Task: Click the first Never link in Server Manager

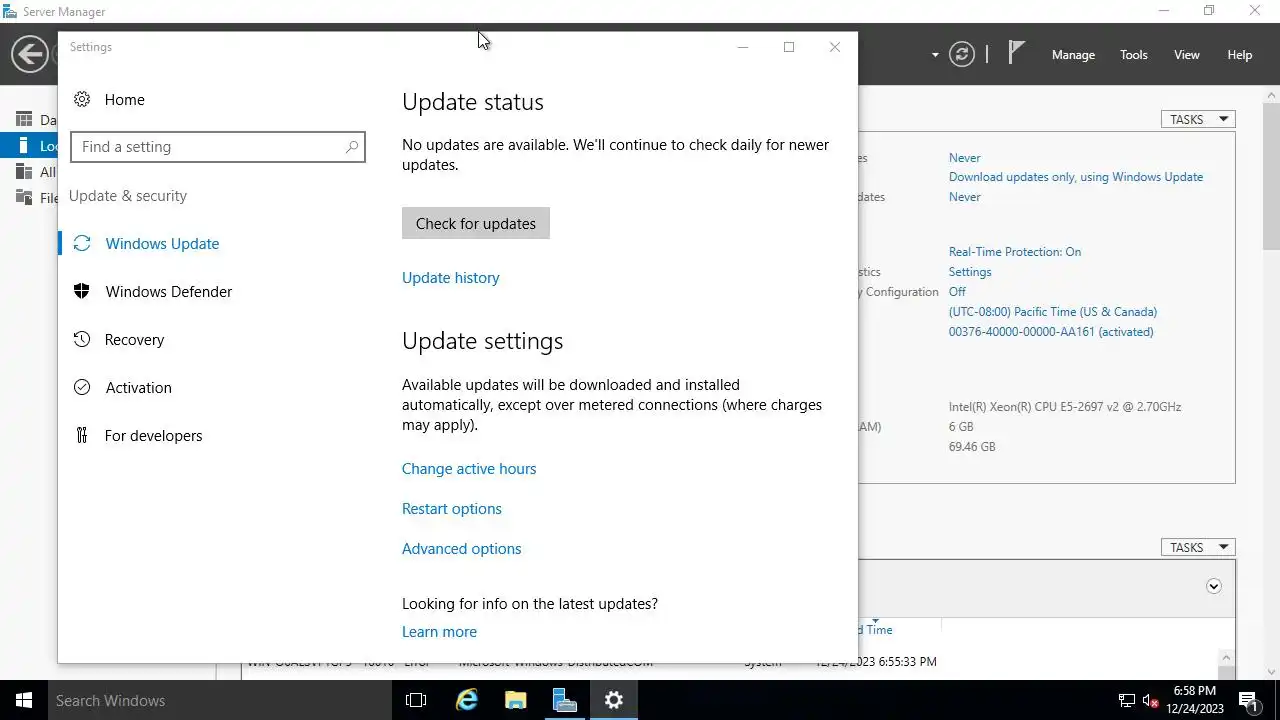Action: pos(965,158)
